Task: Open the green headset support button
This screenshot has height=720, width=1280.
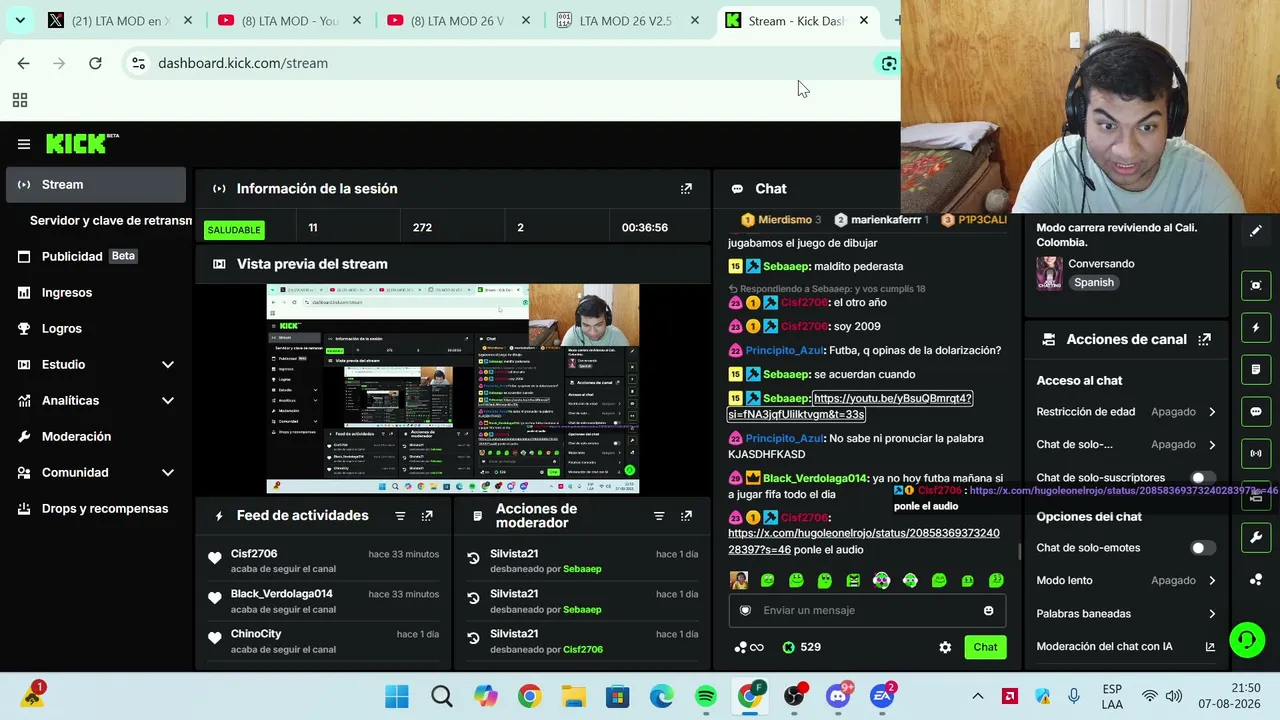Action: (1247, 639)
